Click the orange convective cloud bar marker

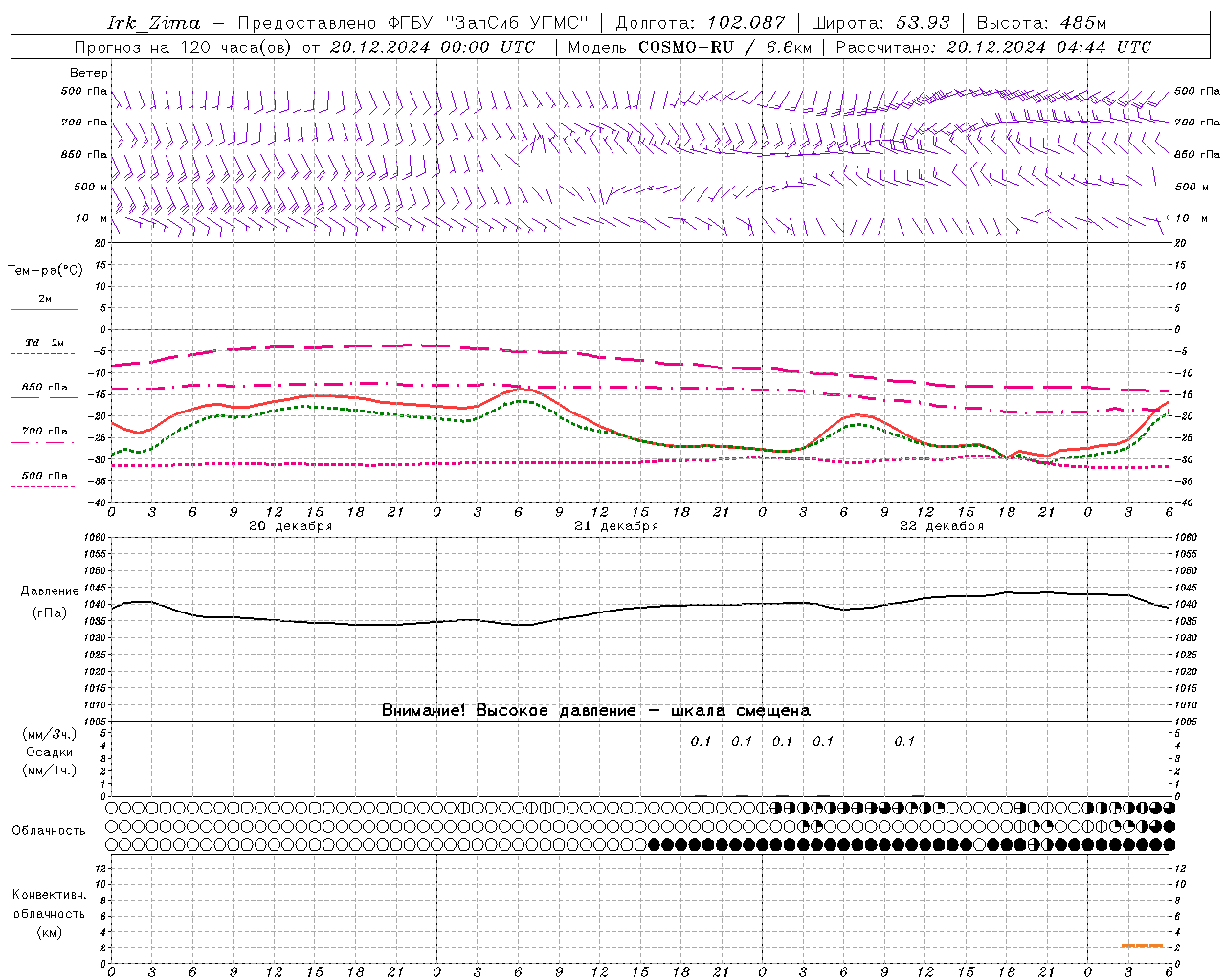coord(1142,946)
